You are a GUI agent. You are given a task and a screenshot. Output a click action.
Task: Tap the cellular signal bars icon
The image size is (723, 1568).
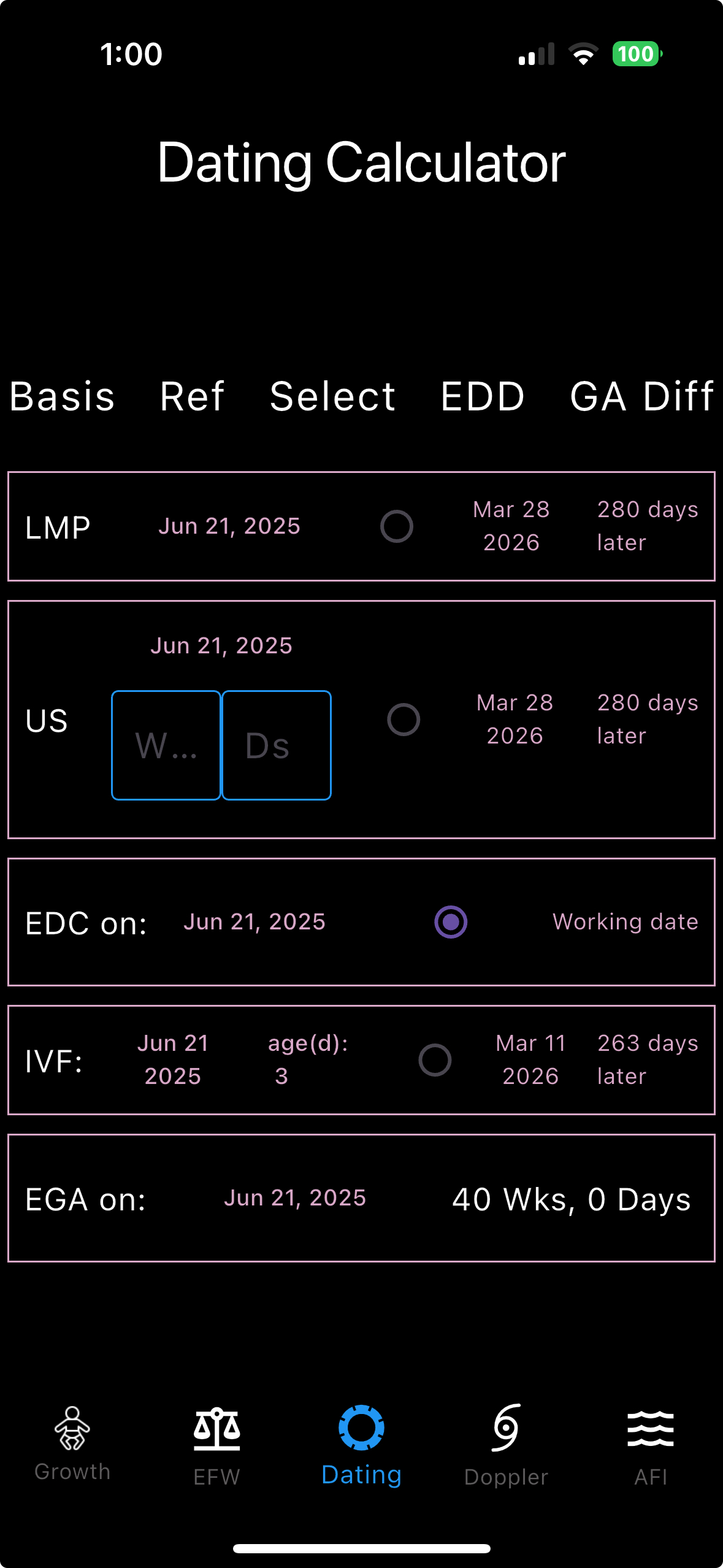[537, 54]
